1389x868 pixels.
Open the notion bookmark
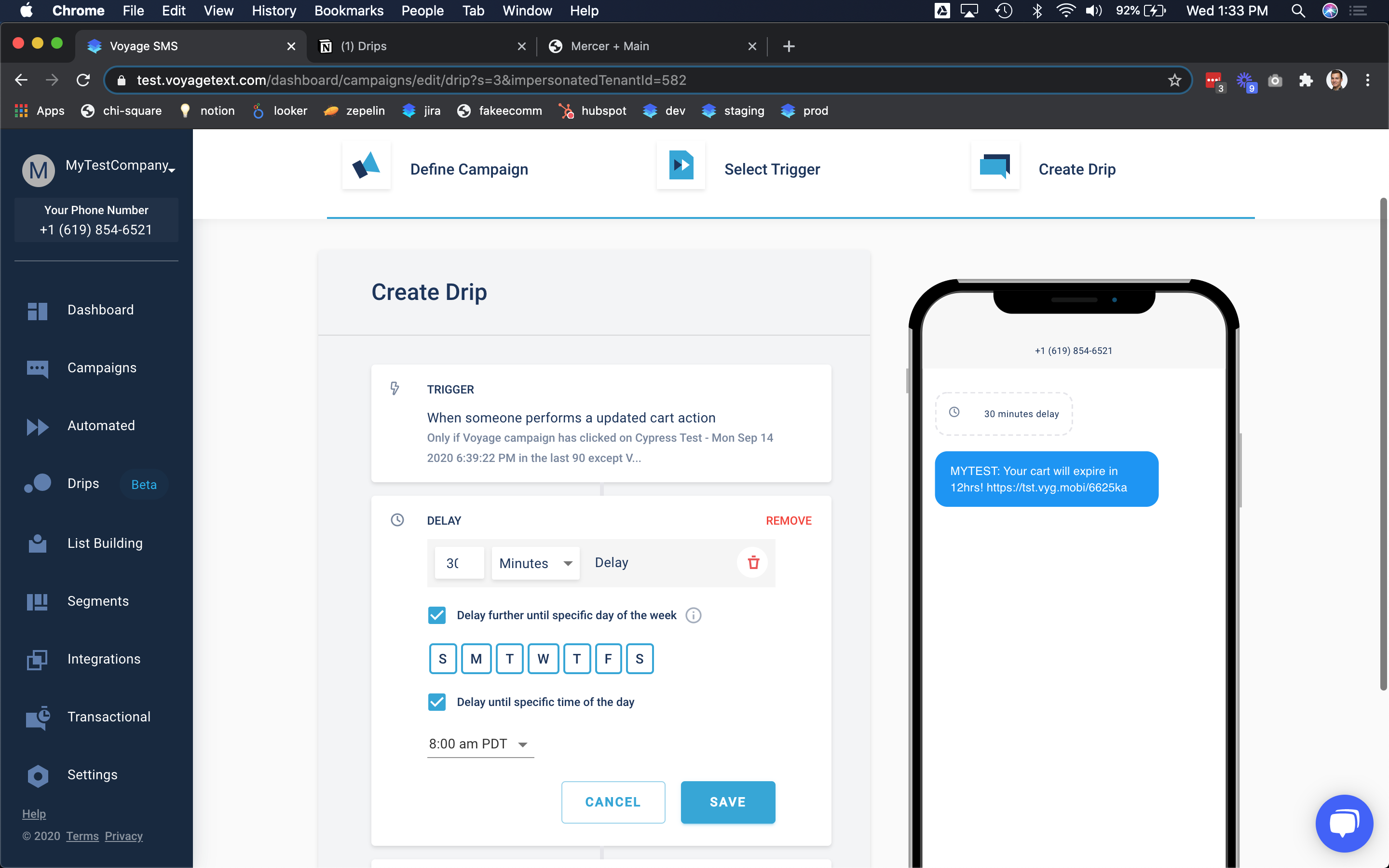coord(207,111)
